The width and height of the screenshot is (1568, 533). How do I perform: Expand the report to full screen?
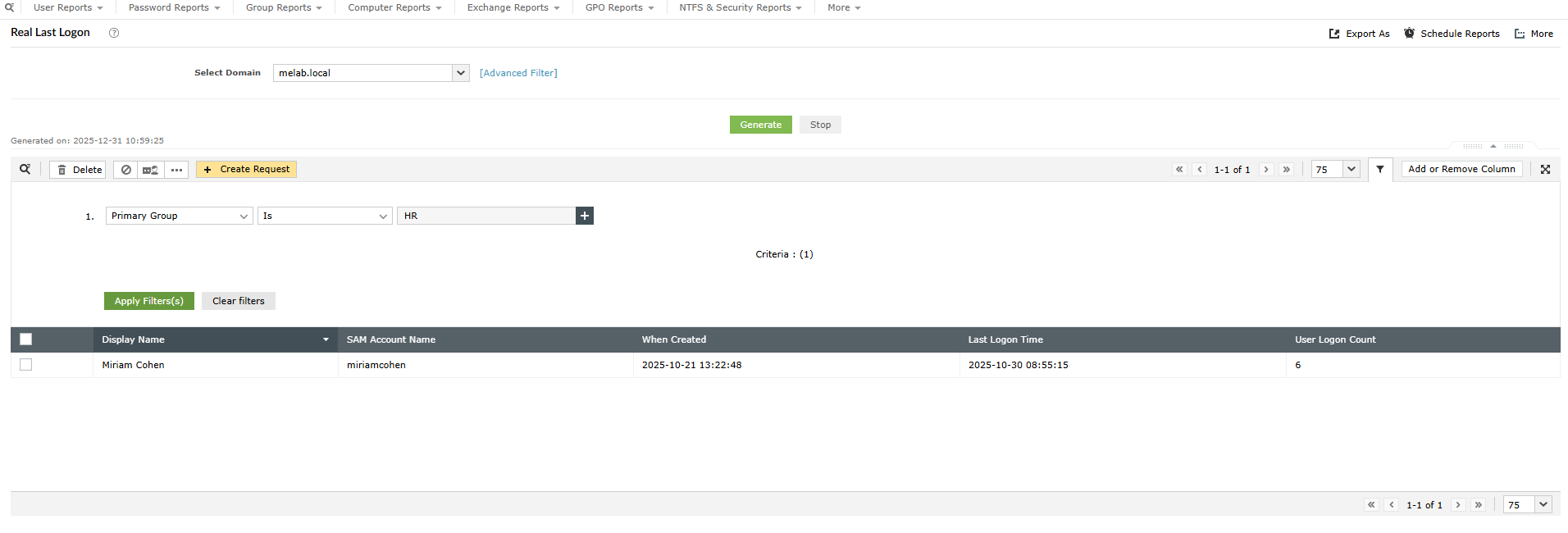click(x=1545, y=169)
